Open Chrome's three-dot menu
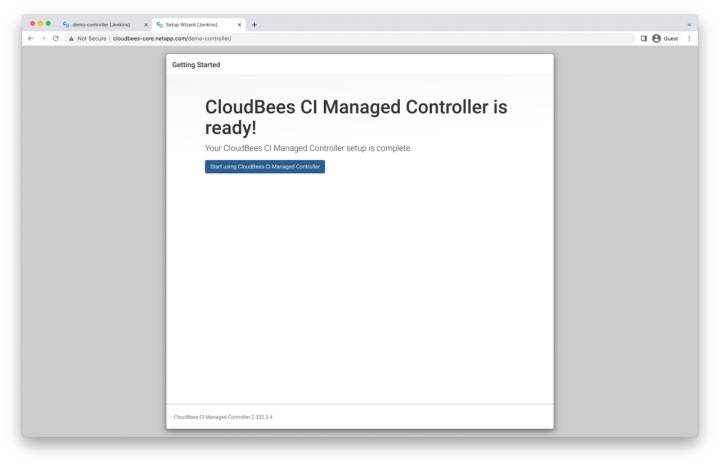Viewport: 720px width, 467px height. 689,38
